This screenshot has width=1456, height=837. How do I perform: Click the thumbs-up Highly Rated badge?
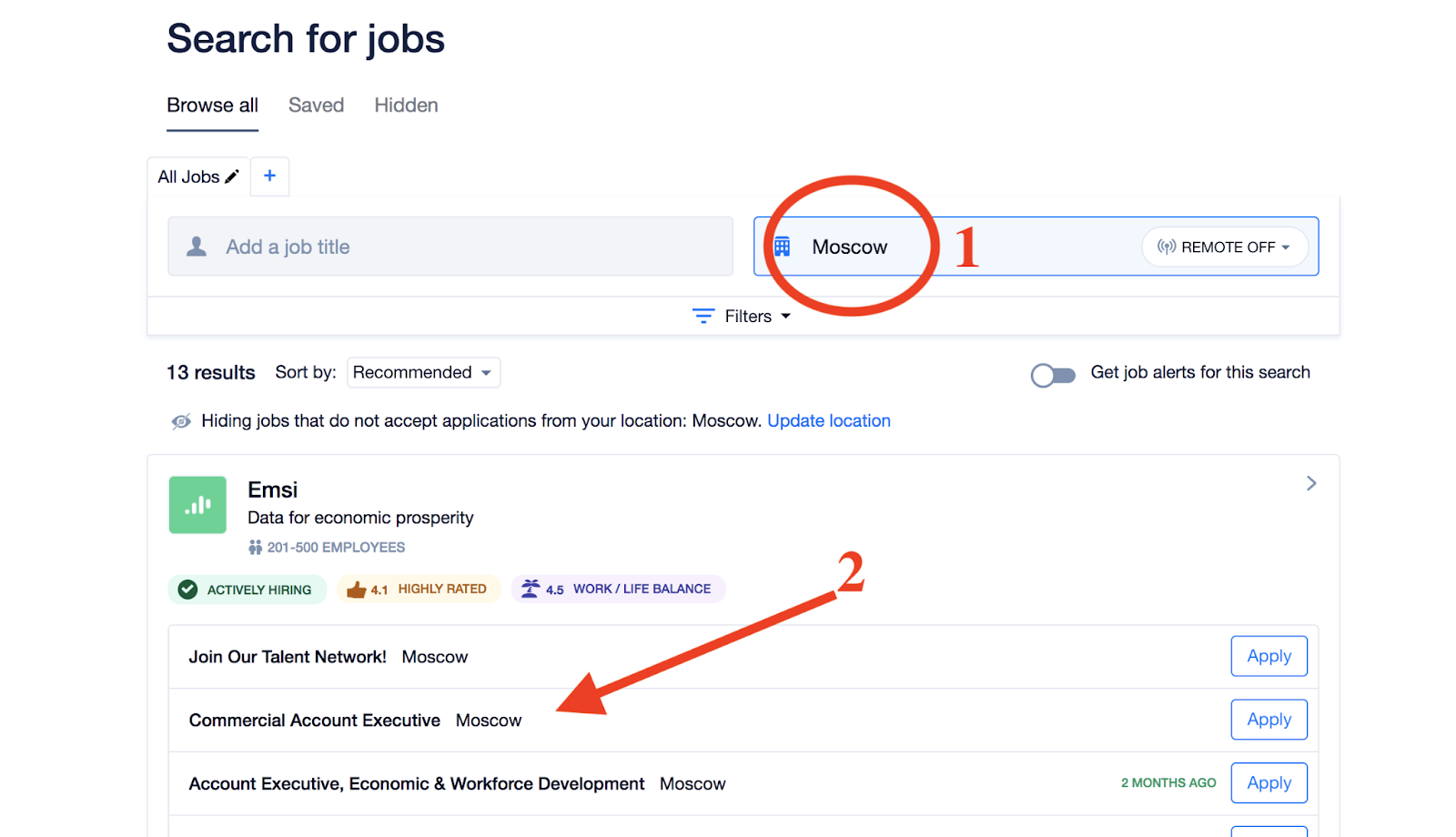click(419, 589)
